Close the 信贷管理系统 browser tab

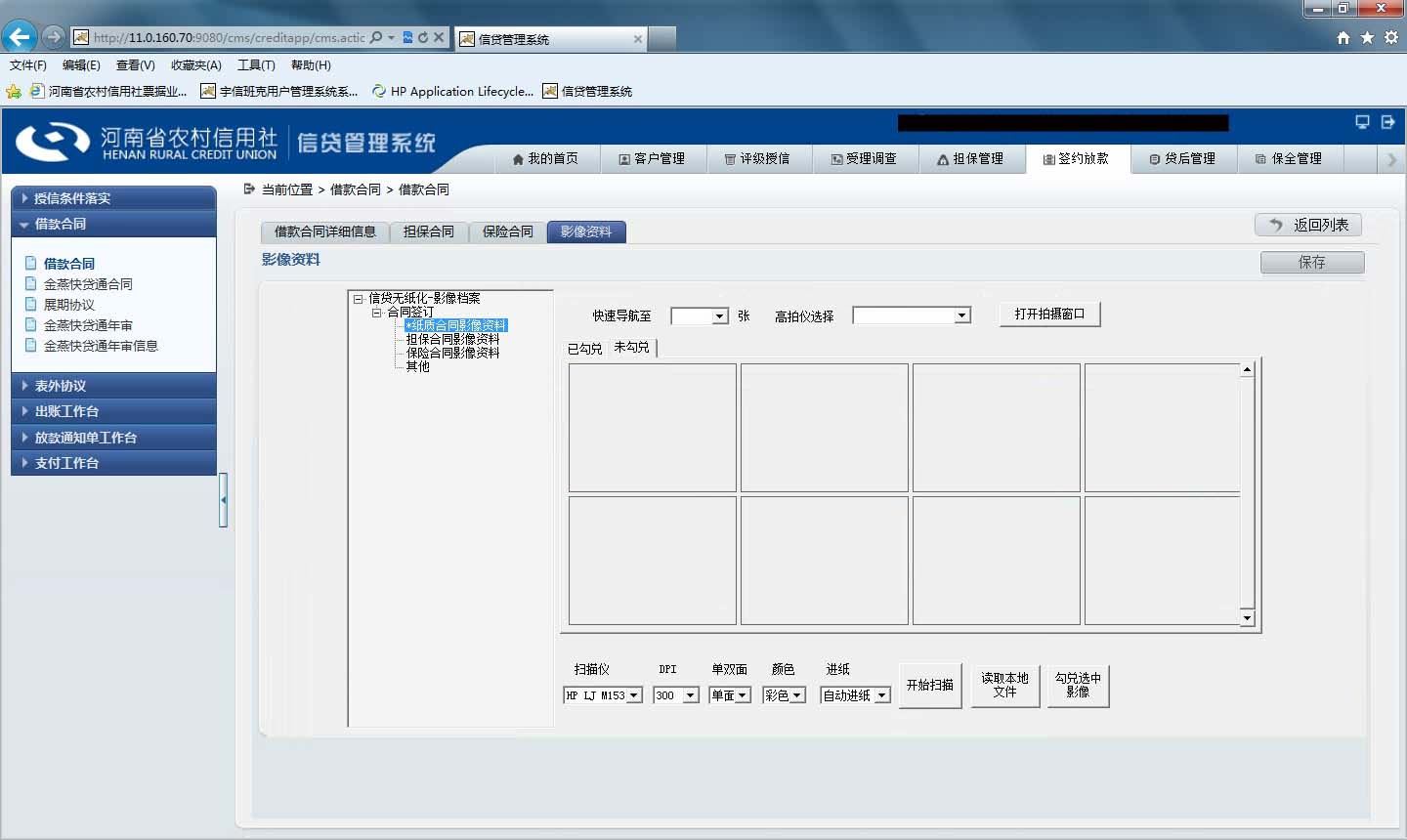638,39
